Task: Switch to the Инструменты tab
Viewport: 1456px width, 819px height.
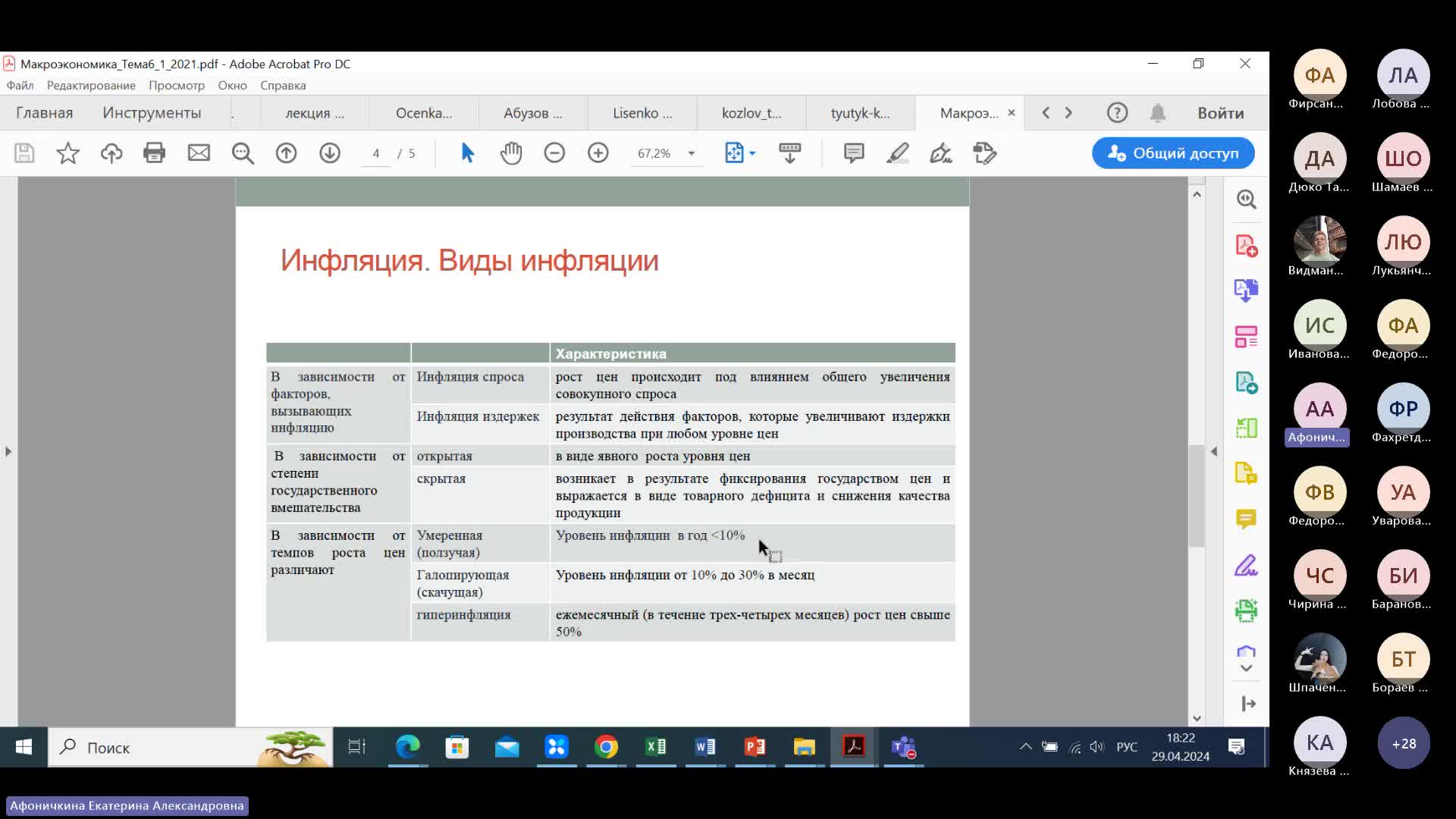Action: pyautogui.click(x=152, y=113)
